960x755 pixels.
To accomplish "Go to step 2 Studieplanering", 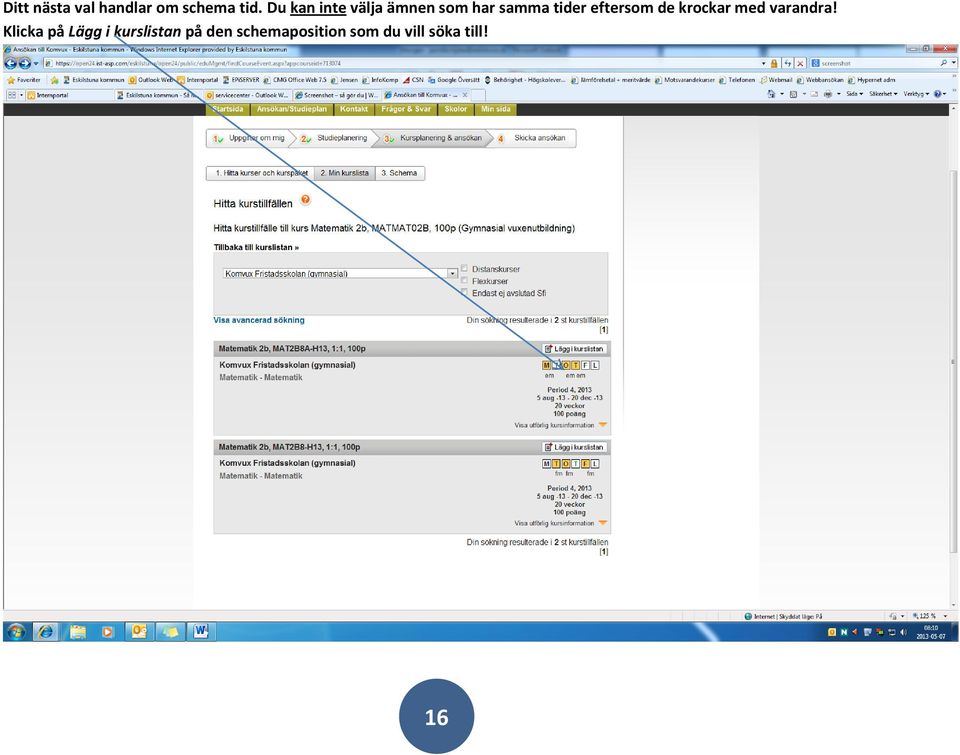I will tap(335, 138).
